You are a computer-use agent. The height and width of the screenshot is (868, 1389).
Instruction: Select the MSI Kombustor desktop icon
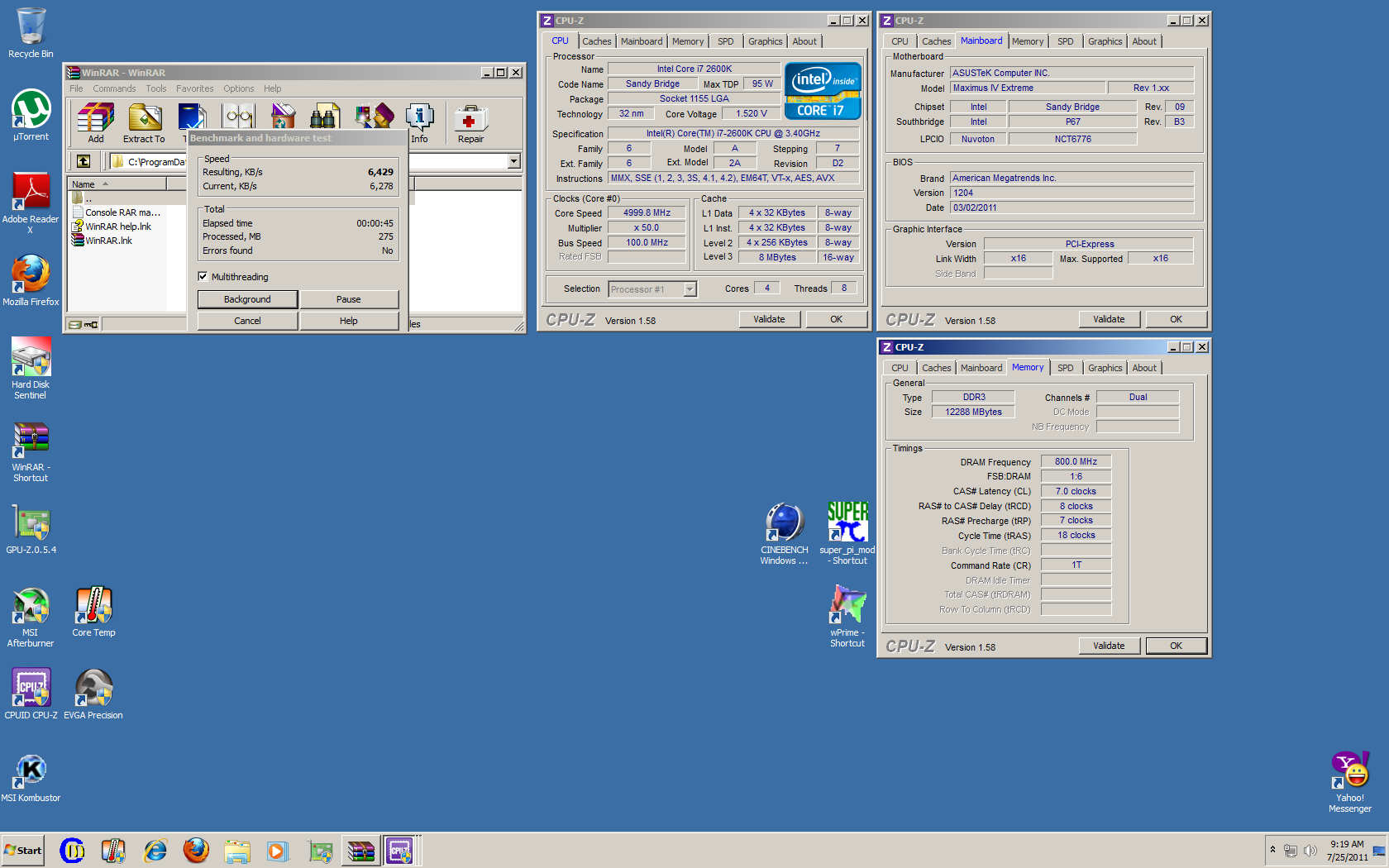(x=31, y=777)
